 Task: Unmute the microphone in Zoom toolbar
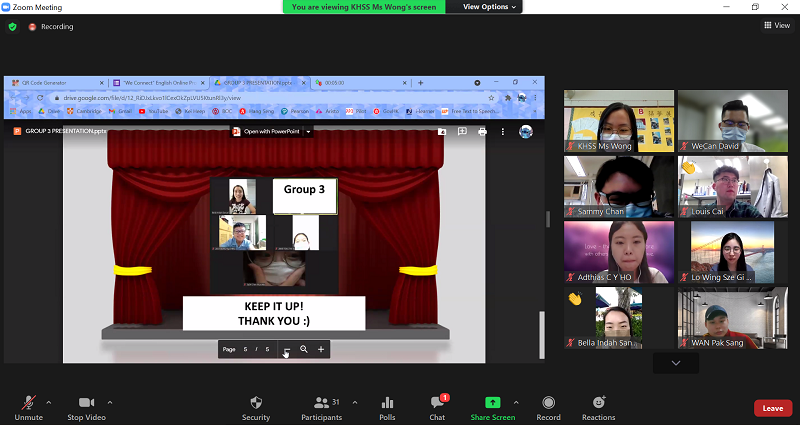click(28, 403)
